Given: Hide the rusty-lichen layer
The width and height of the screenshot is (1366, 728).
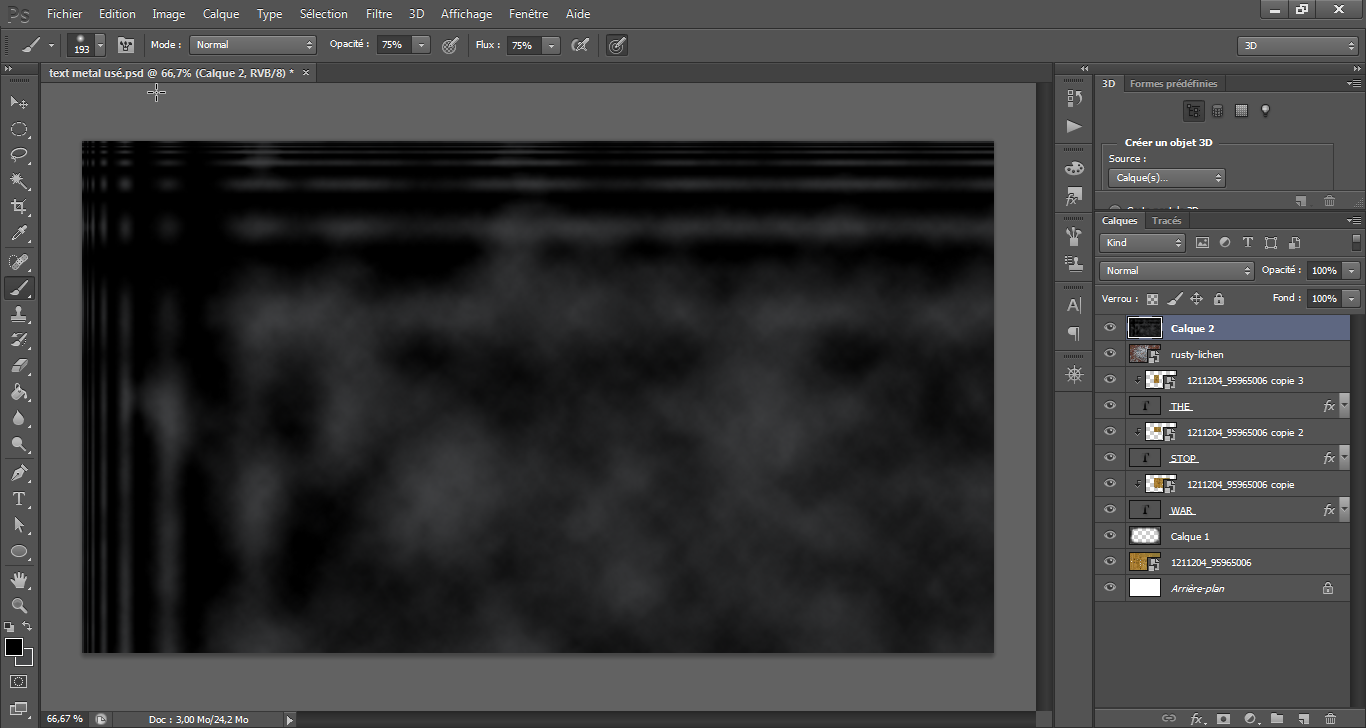Looking at the screenshot, I should click(x=1109, y=354).
